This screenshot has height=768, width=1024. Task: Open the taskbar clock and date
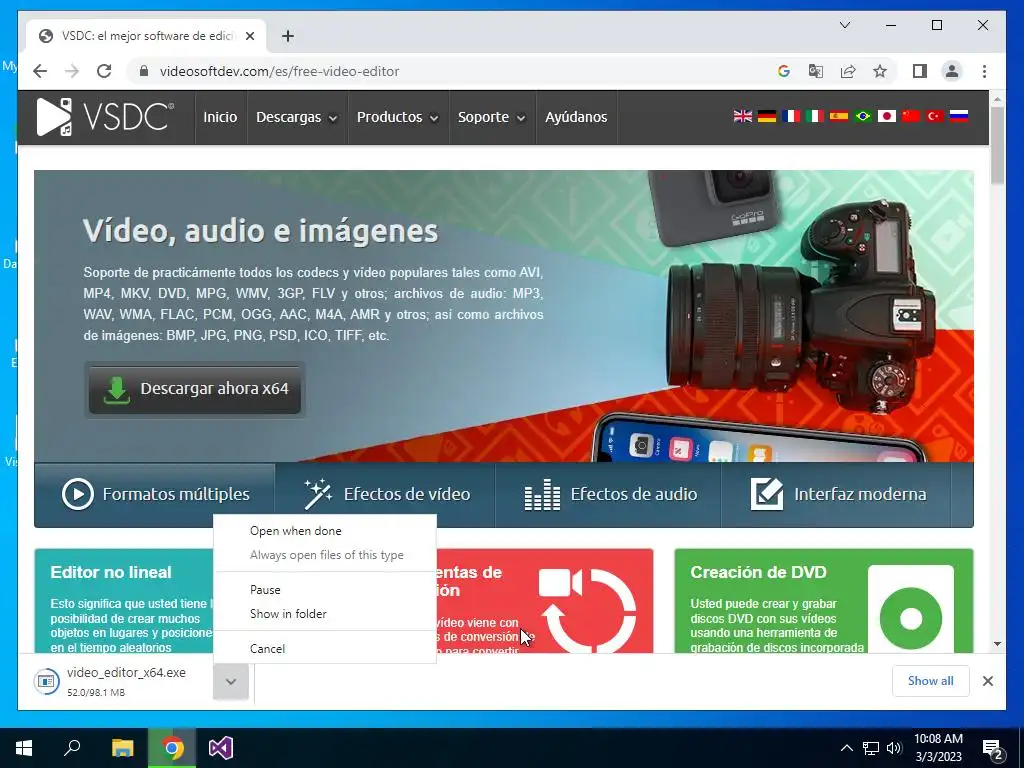tap(938, 748)
